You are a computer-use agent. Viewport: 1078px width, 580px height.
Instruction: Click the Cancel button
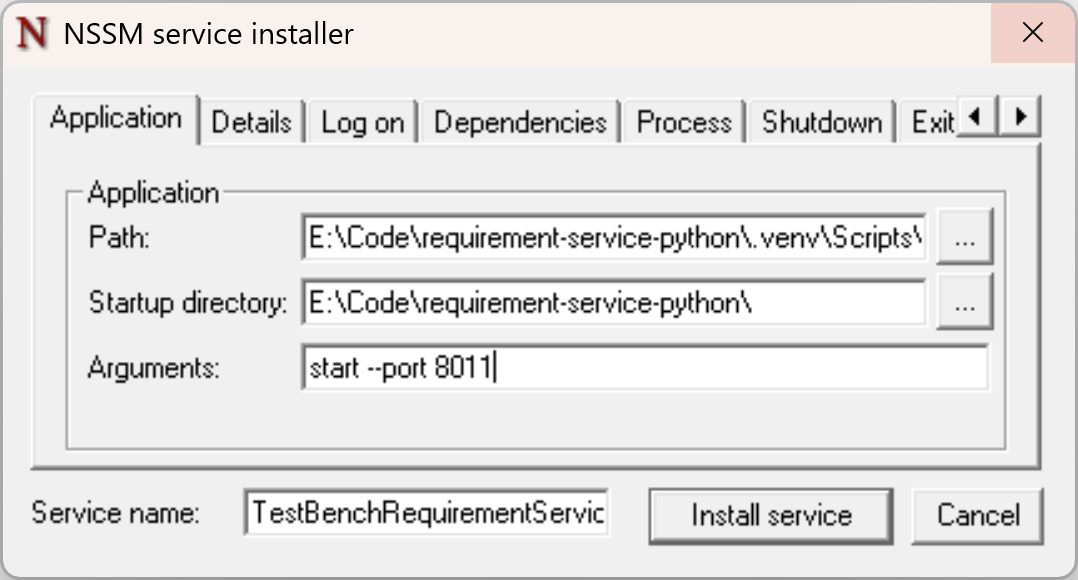coord(977,515)
